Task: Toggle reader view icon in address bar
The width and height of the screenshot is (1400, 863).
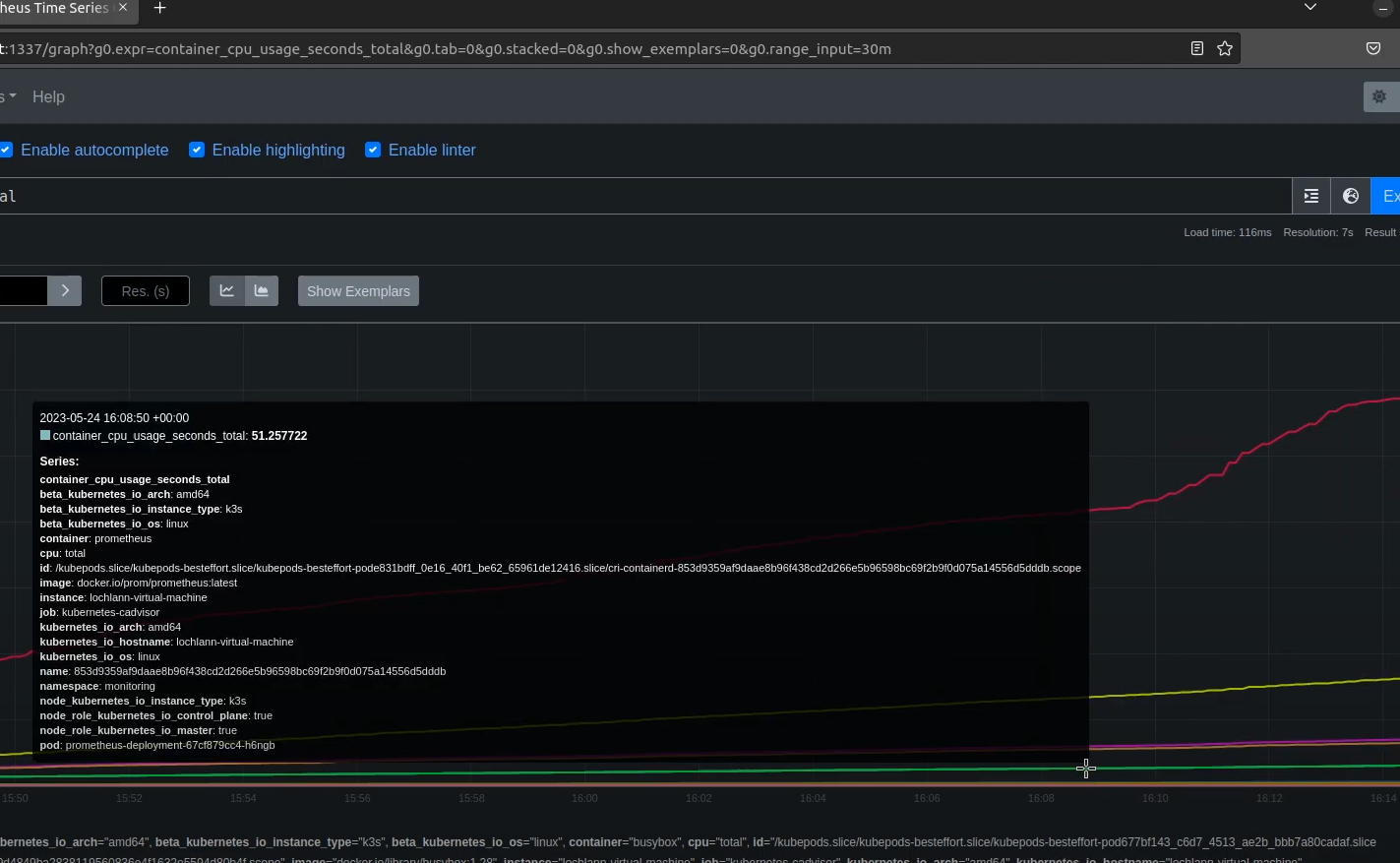Action: click(1196, 48)
